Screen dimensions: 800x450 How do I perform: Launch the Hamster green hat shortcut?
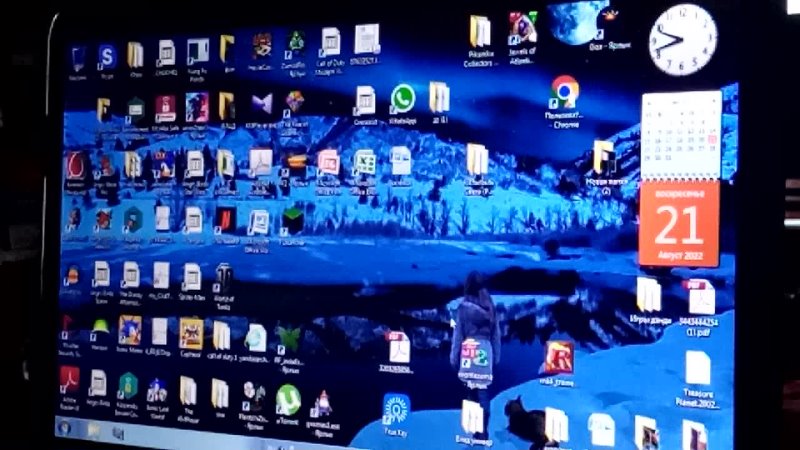pyautogui.click(x=99, y=331)
